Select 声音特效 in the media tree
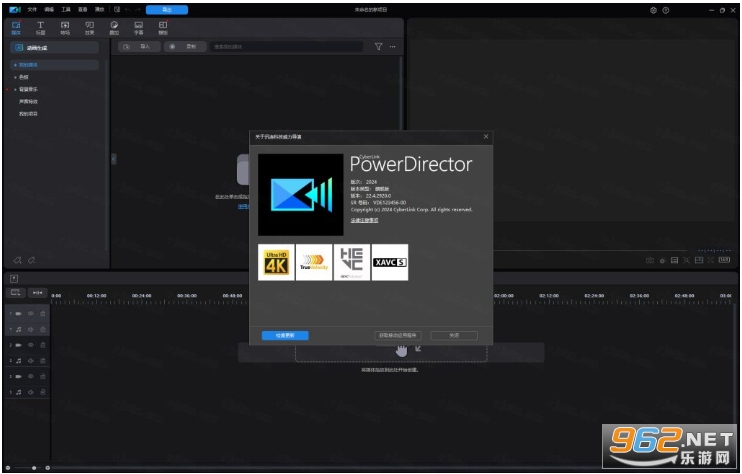Image resolution: width=742 pixels, height=474 pixels. [28, 102]
